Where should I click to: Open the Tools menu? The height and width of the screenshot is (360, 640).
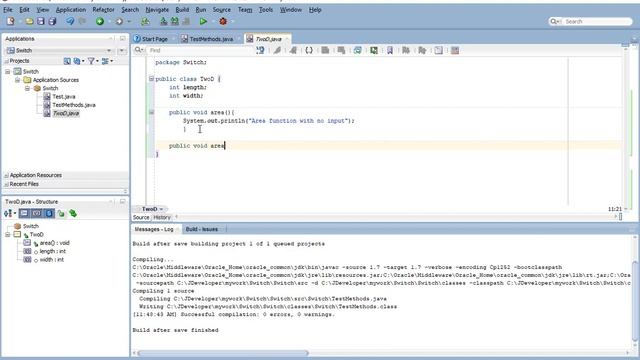266,9
